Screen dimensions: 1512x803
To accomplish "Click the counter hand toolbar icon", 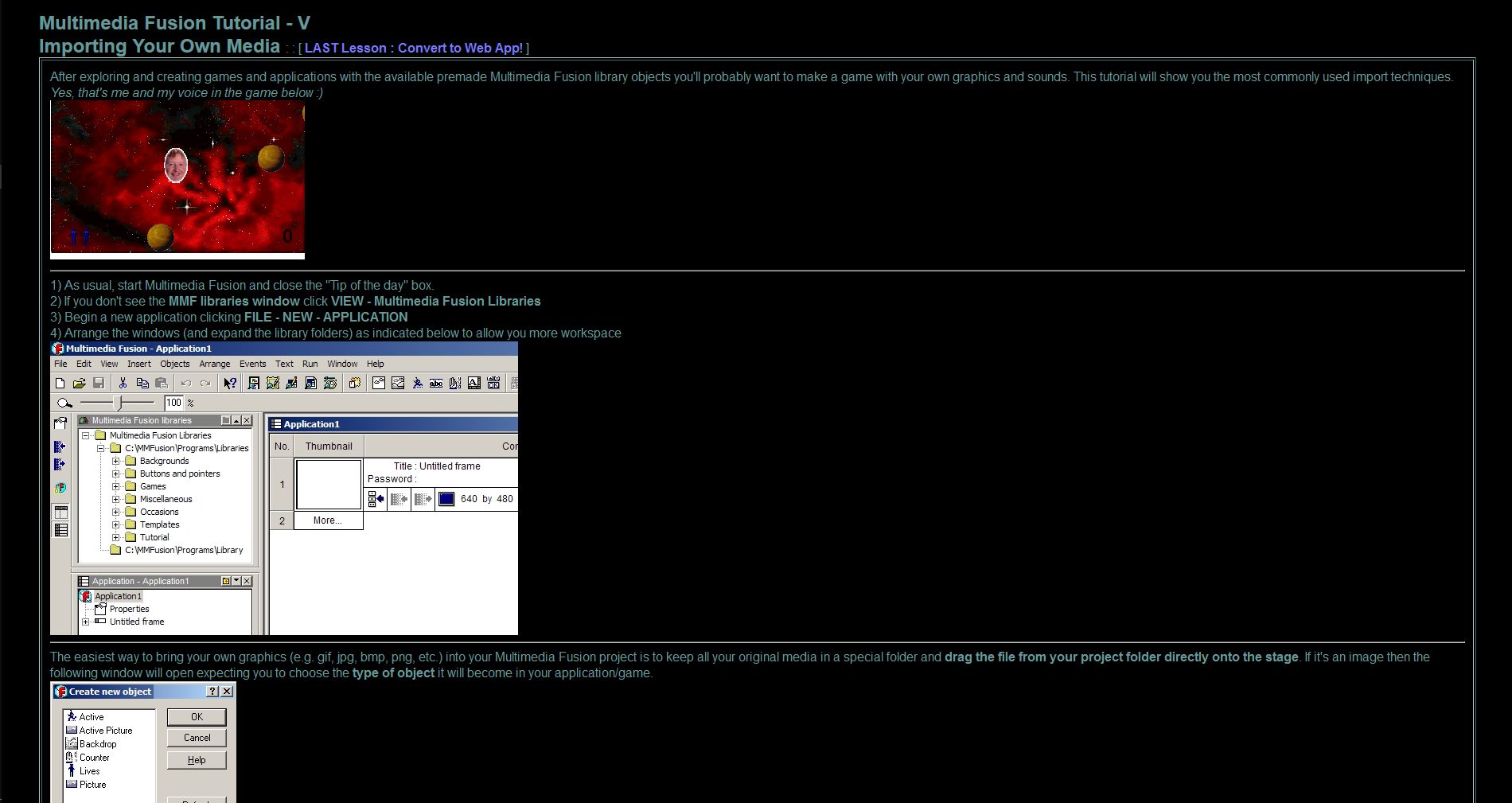I will (x=455, y=383).
